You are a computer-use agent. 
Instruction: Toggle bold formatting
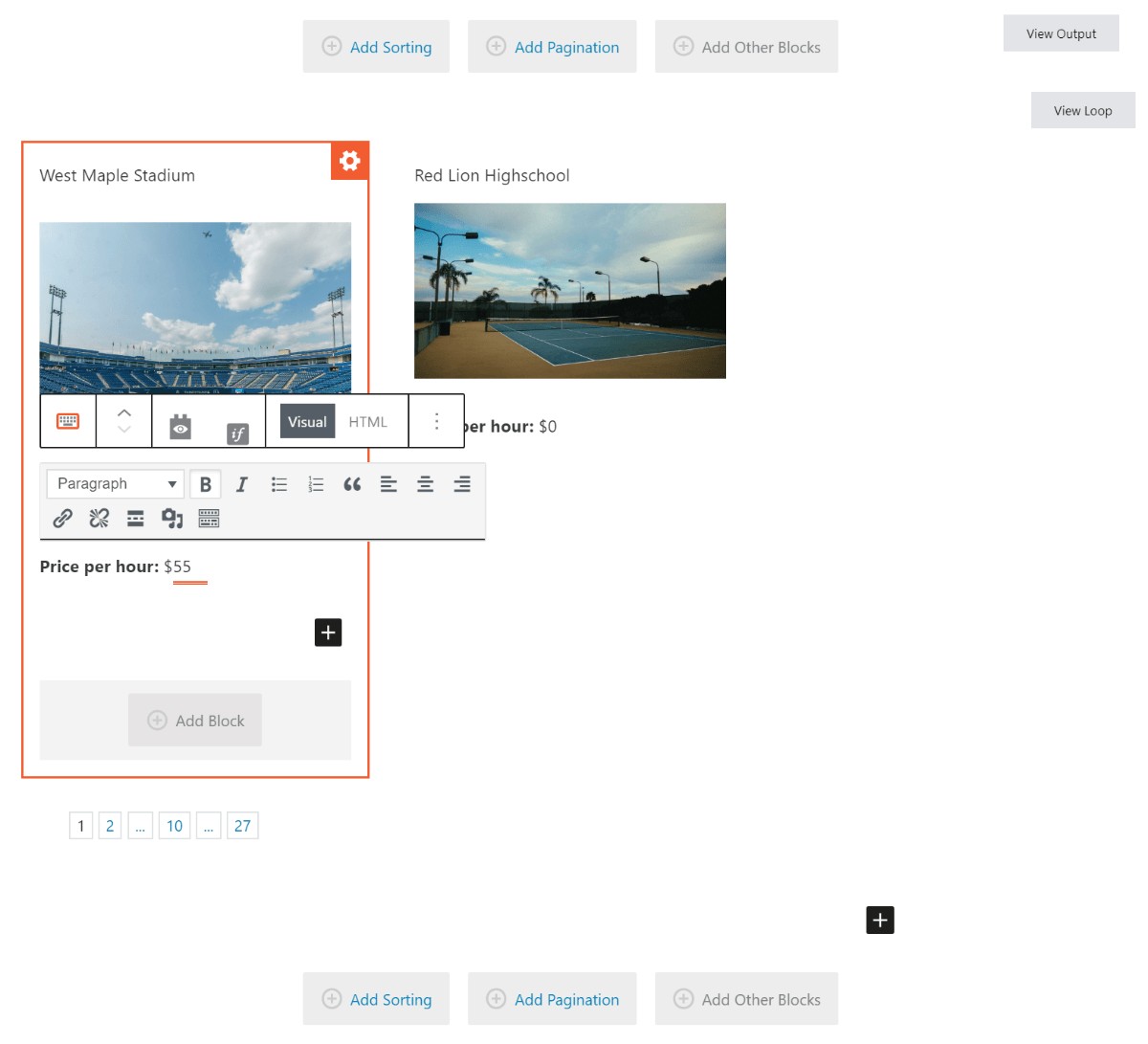(x=206, y=484)
